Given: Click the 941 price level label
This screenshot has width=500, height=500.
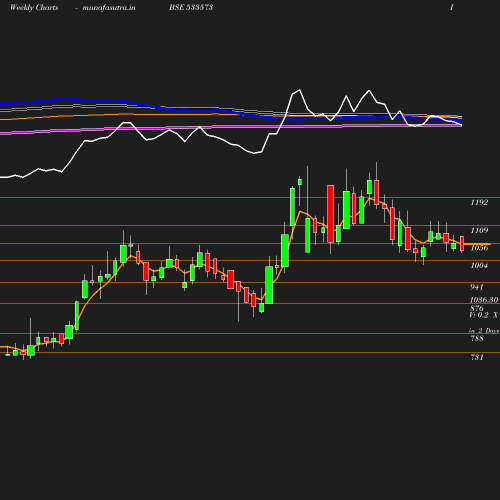Looking at the screenshot, I should (x=477, y=287).
